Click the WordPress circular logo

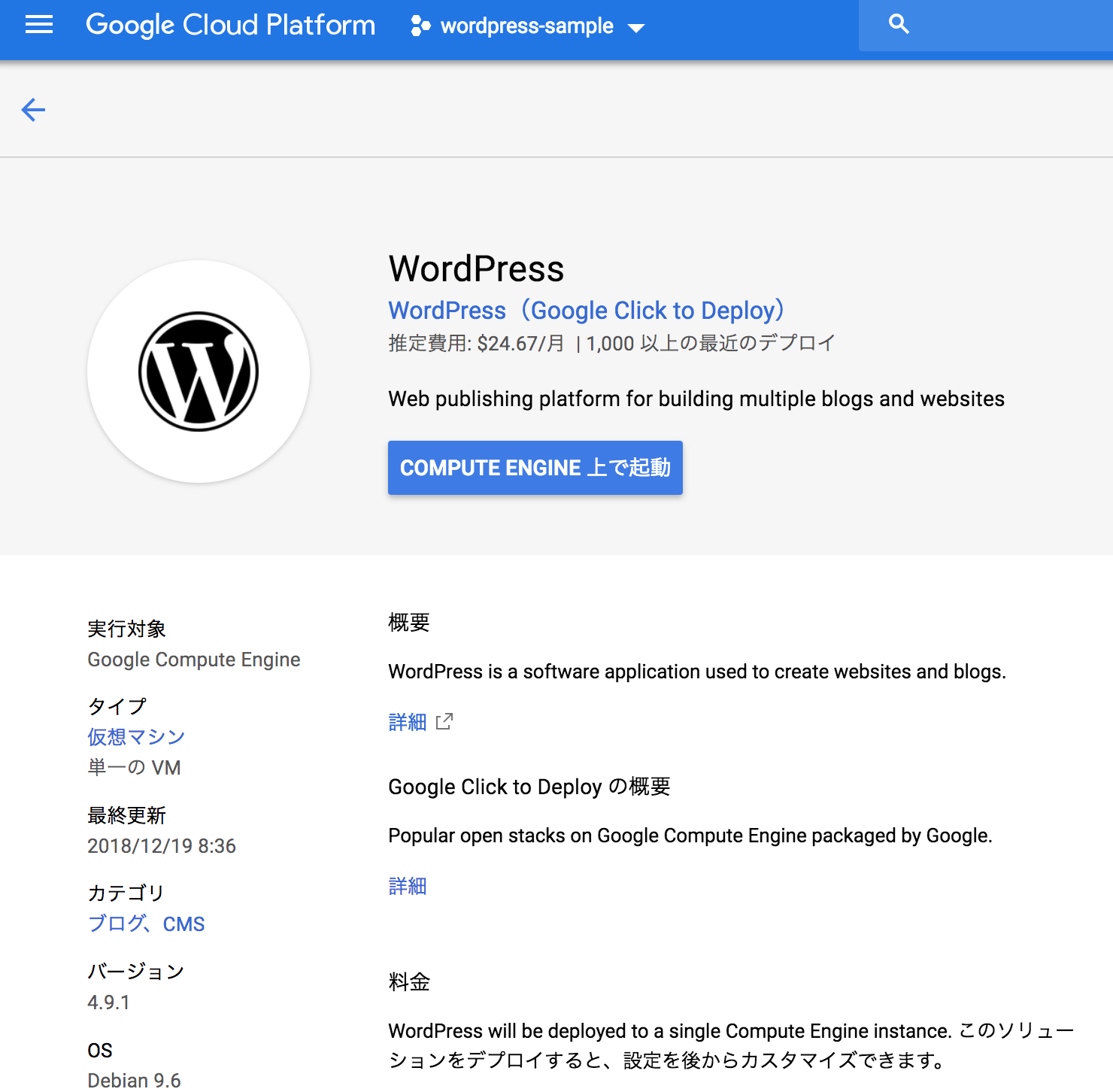click(x=199, y=372)
